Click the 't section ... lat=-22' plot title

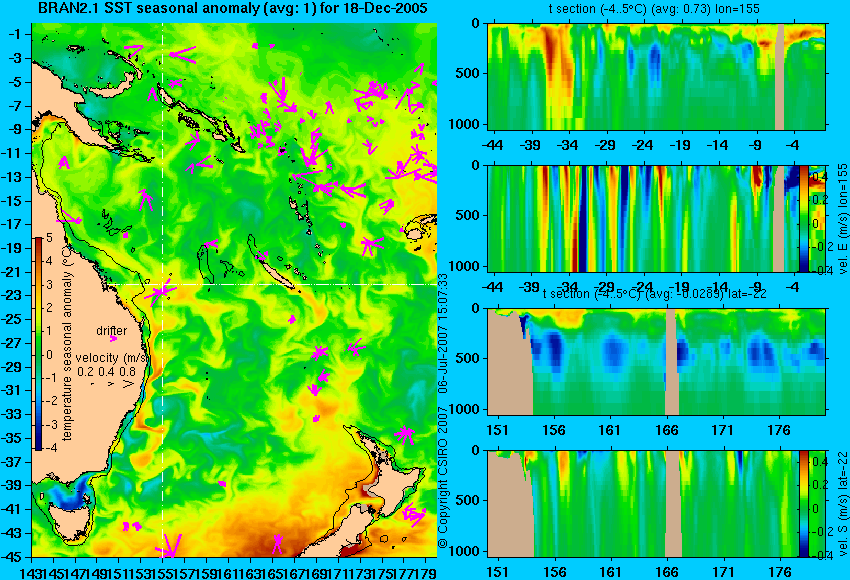[653, 294]
